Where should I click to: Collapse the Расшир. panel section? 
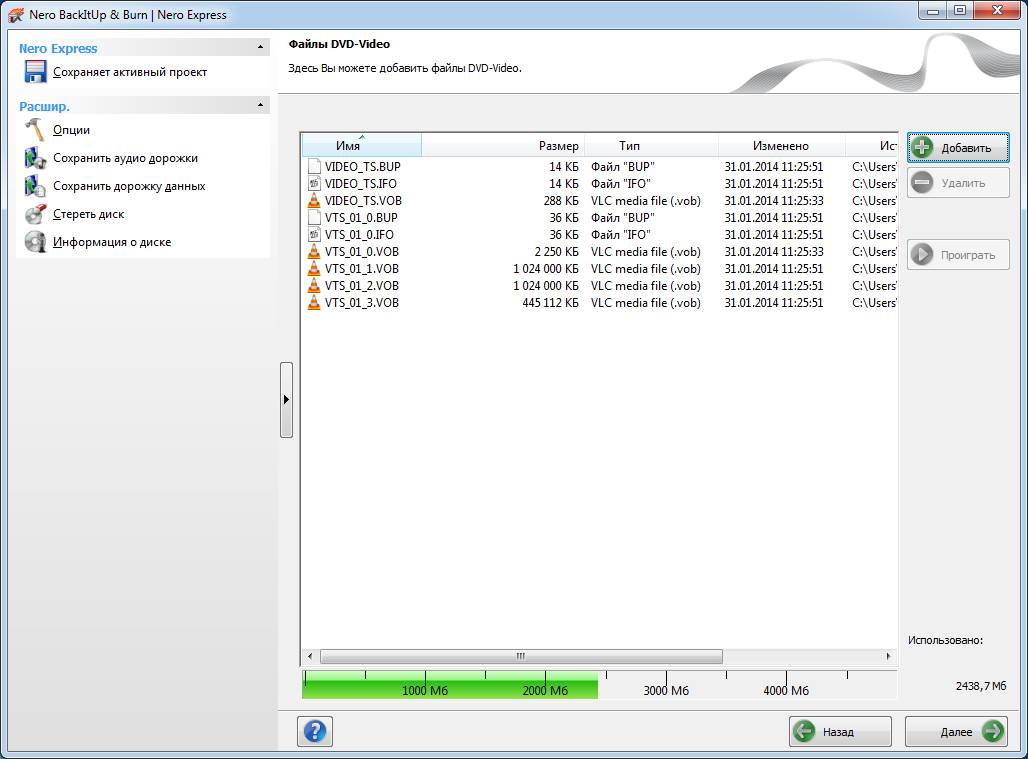pos(260,105)
